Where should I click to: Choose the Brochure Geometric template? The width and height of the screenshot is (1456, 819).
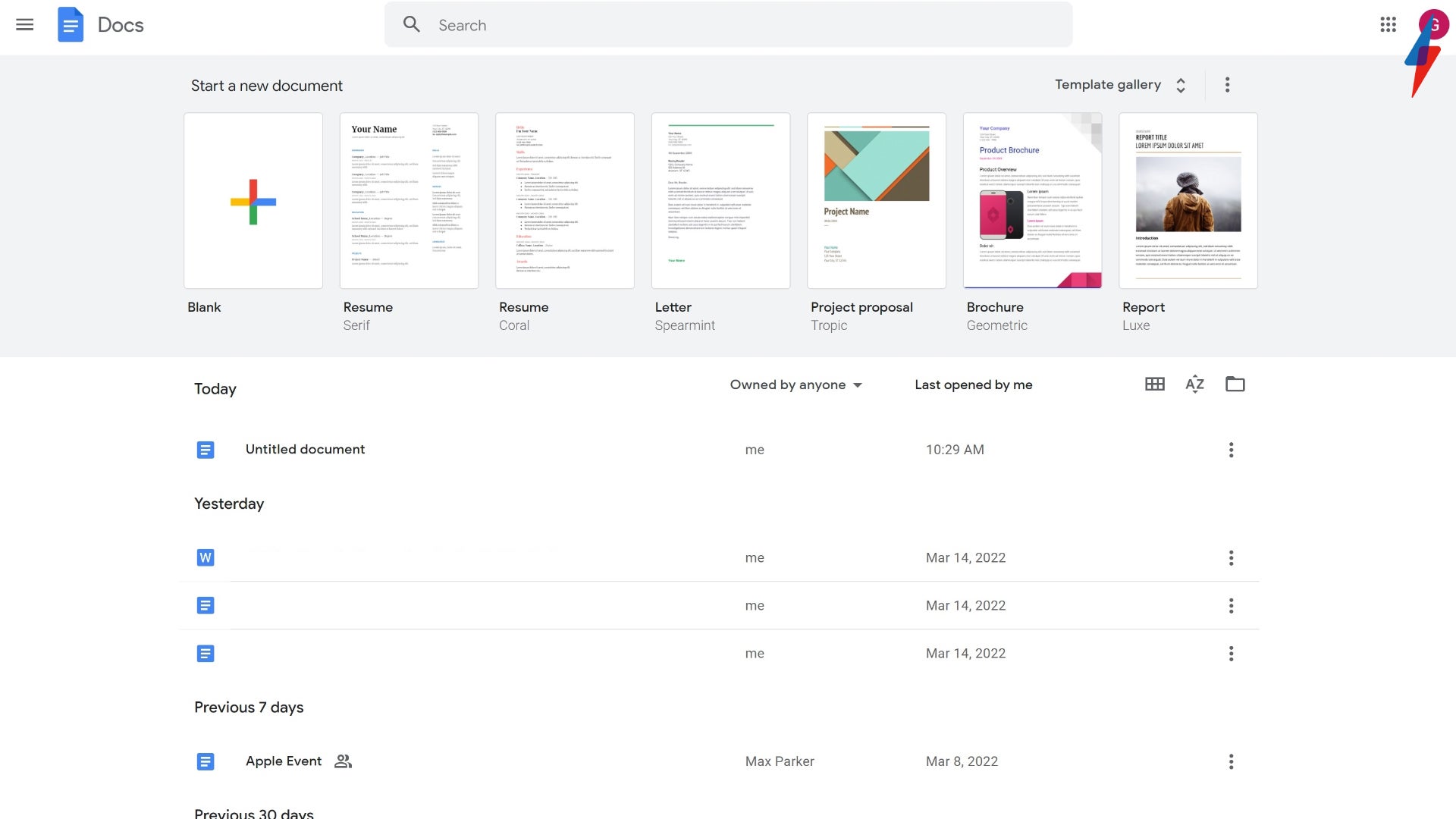click(1032, 201)
